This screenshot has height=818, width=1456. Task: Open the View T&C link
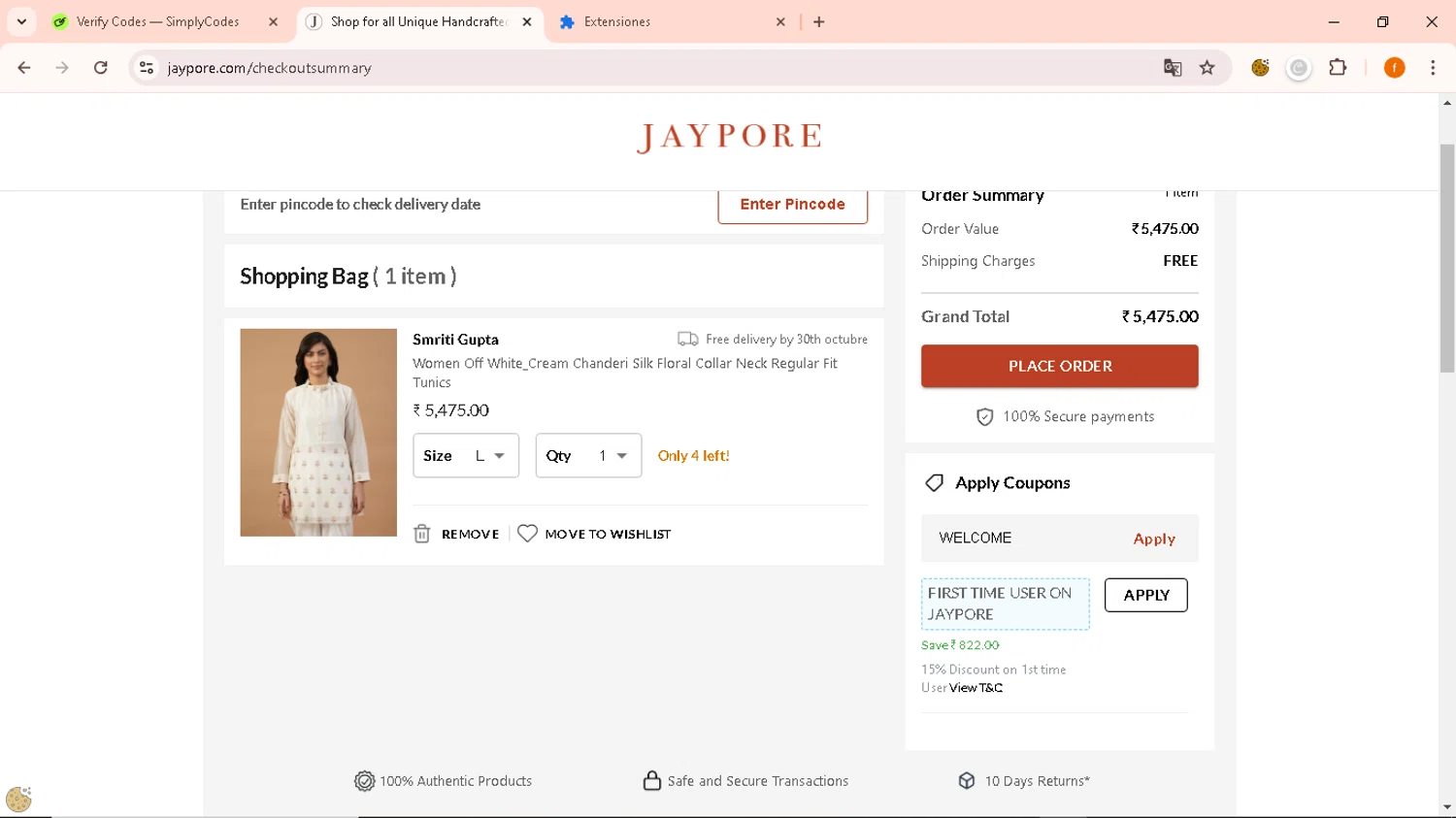(x=976, y=688)
